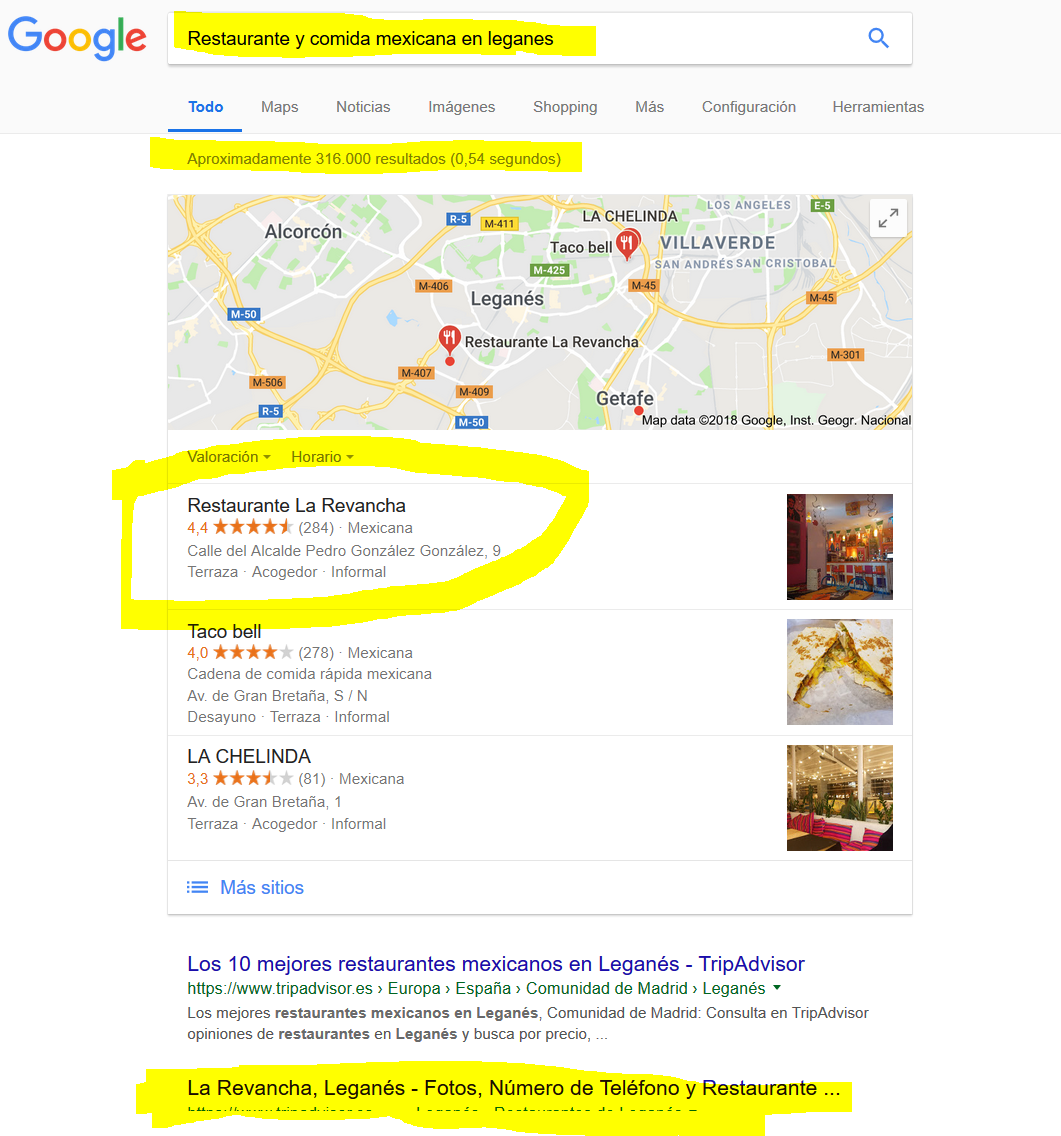The height and width of the screenshot is (1136, 1061).
Task: Open the TripAdvisor 10 mejores restaurantes link
Action: [x=496, y=964]
